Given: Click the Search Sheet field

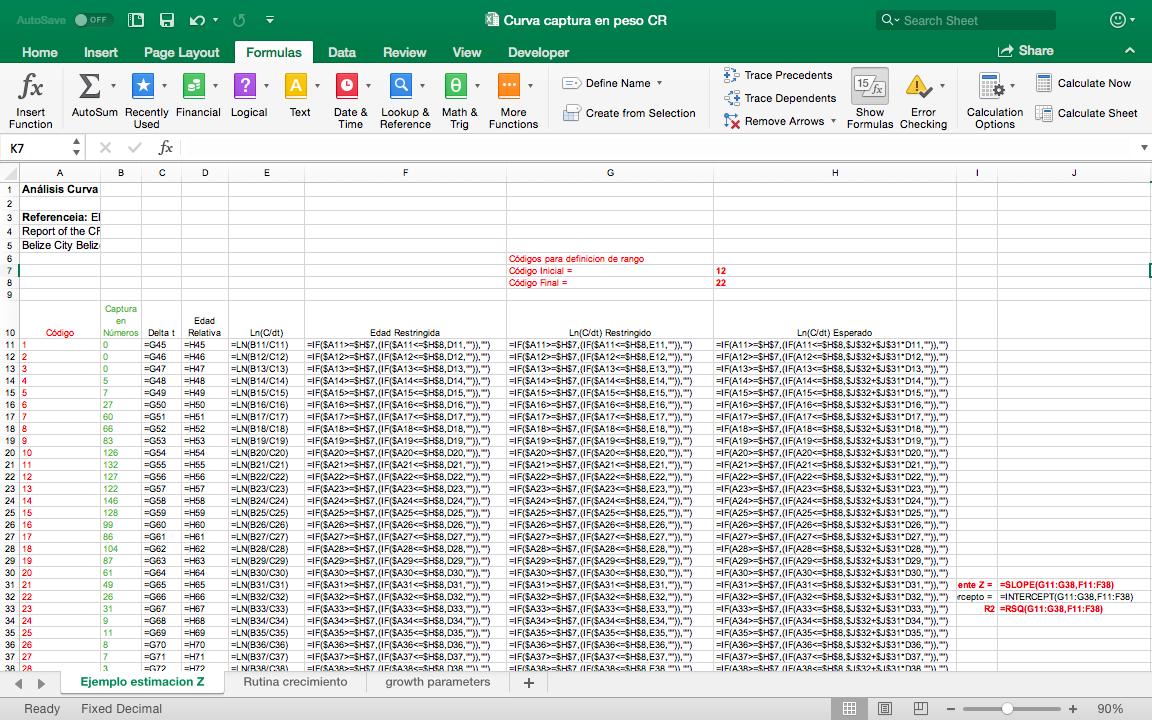Looking at the screenshot, I should (x=966, y=21).
